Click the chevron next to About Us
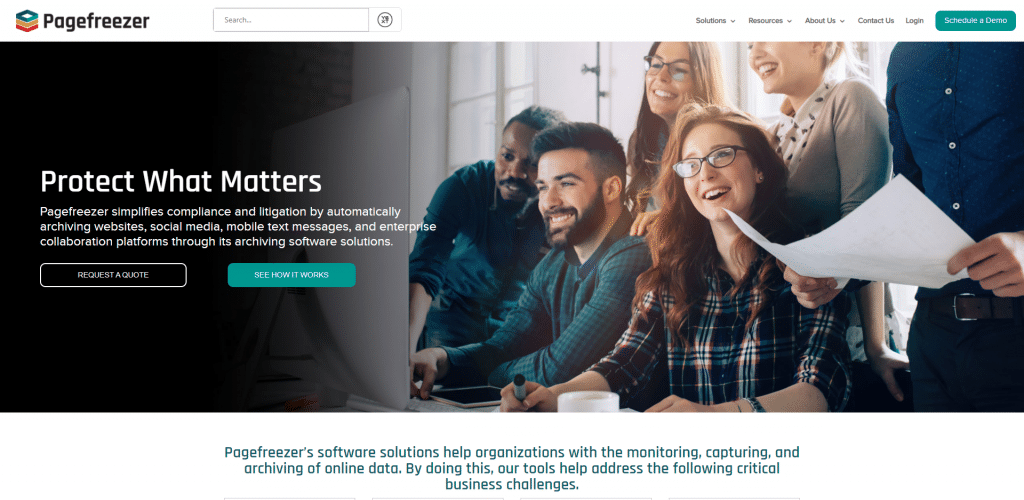The image size is (1024, 500). pyautogui.click(x=842, y=21)
